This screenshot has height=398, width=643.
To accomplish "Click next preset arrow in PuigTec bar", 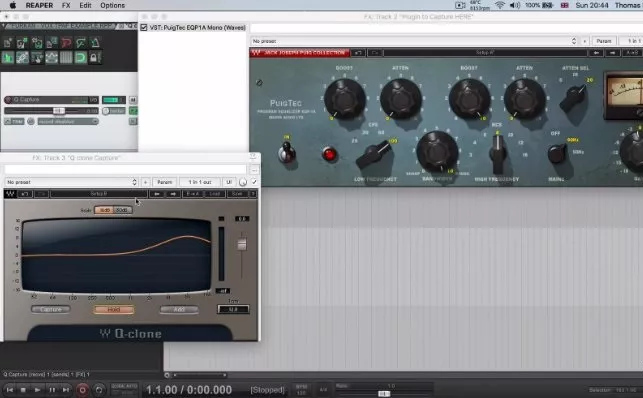I will 613,52.
